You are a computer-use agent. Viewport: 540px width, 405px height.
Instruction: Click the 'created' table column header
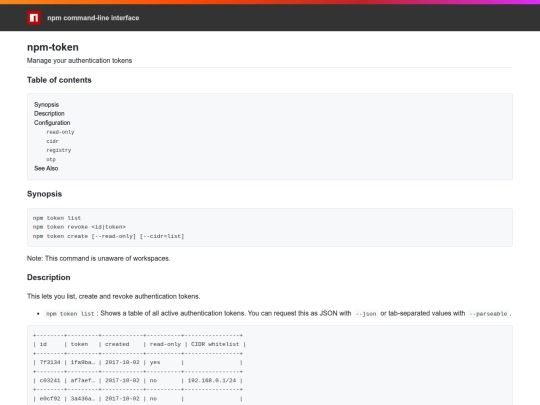click(117, 344)
